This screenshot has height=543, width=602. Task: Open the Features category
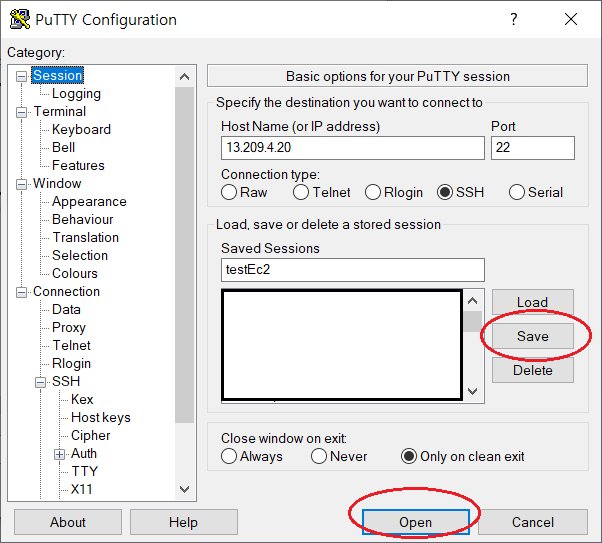click(x=78, y=166)
